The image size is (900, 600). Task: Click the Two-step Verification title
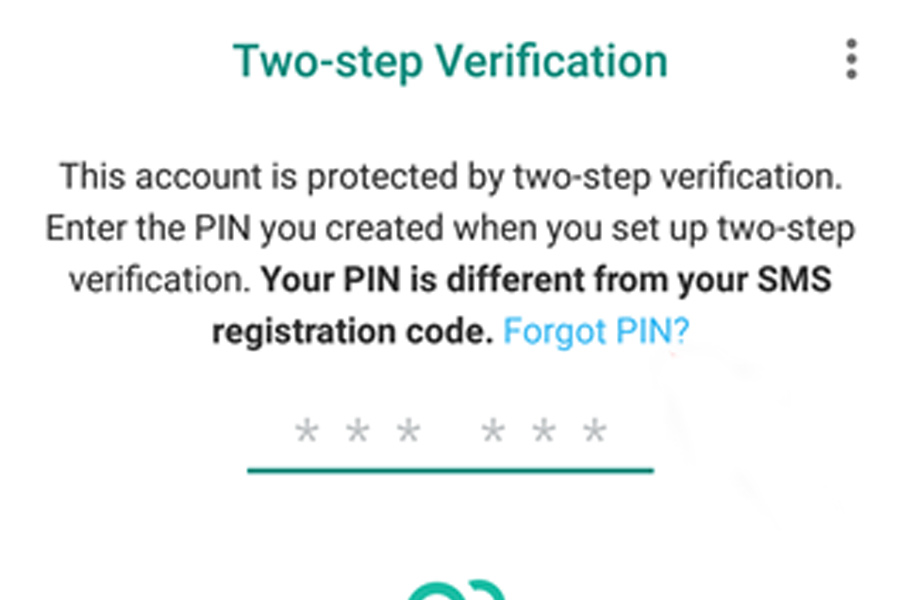[x=450, y=61]
